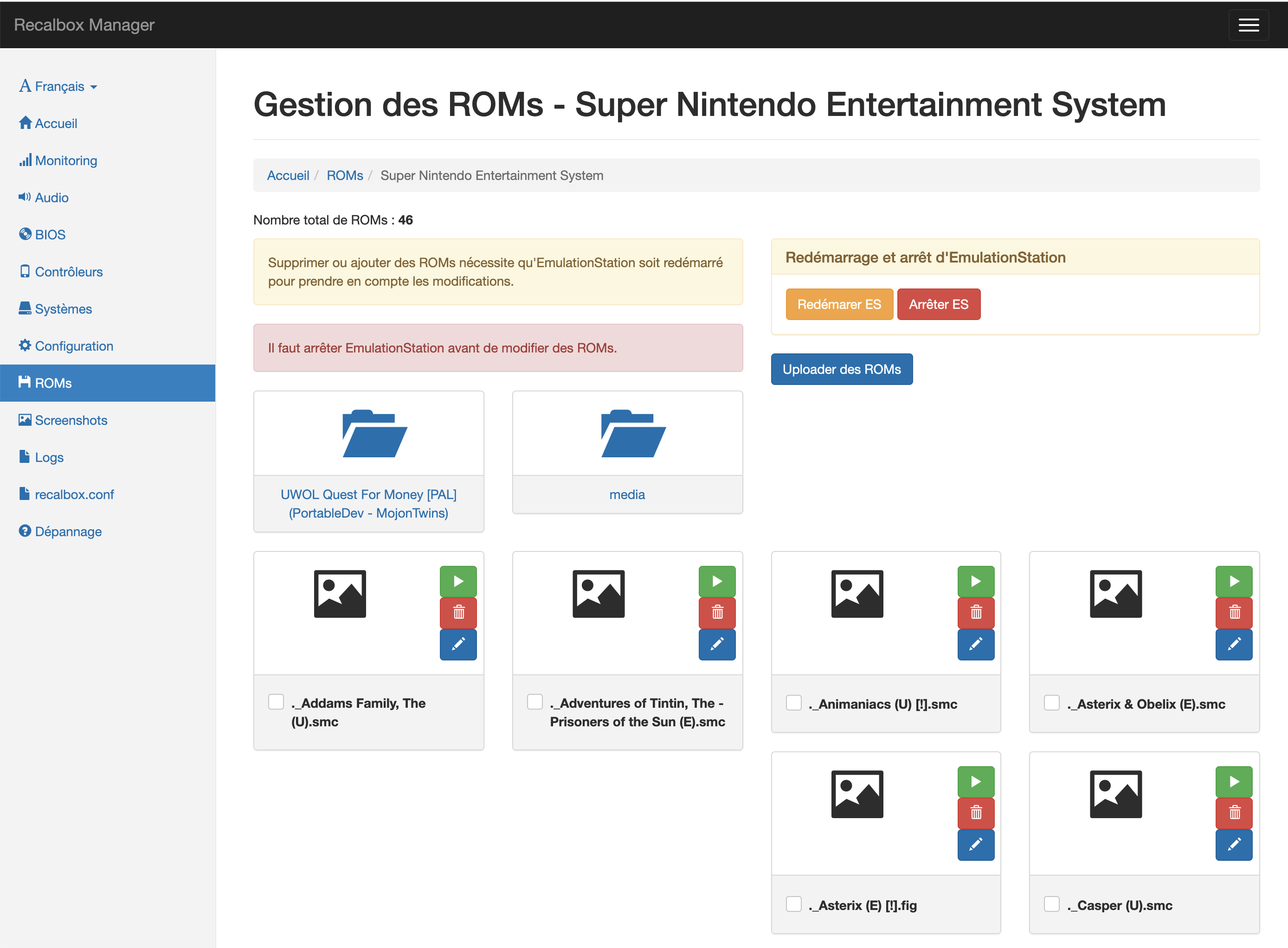Play the Asterix & Obelix (E) ROM
1288x948 pixels.
point(1234,581)
